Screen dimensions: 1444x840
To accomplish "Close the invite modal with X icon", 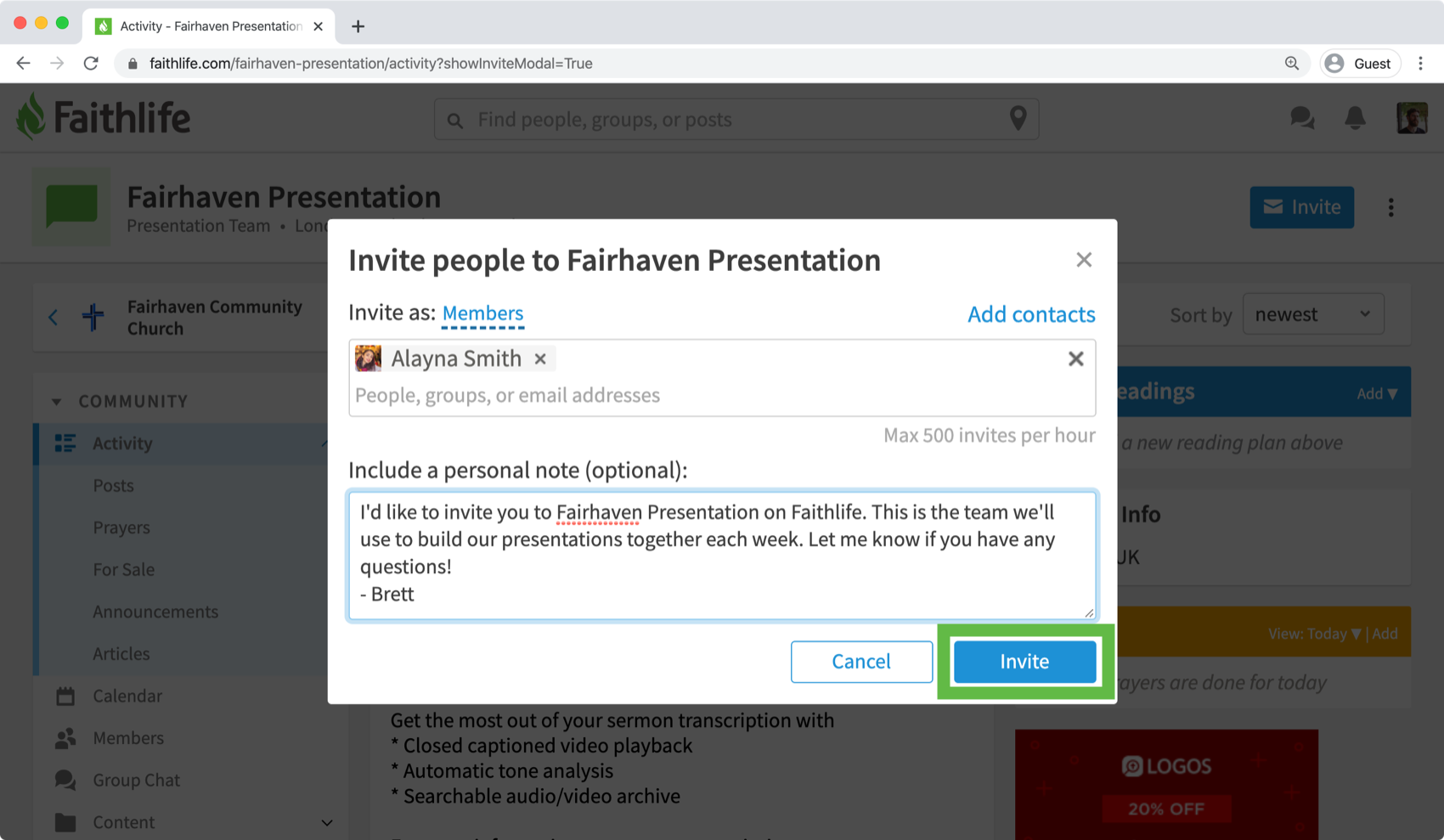I will tap(1084, 260).
